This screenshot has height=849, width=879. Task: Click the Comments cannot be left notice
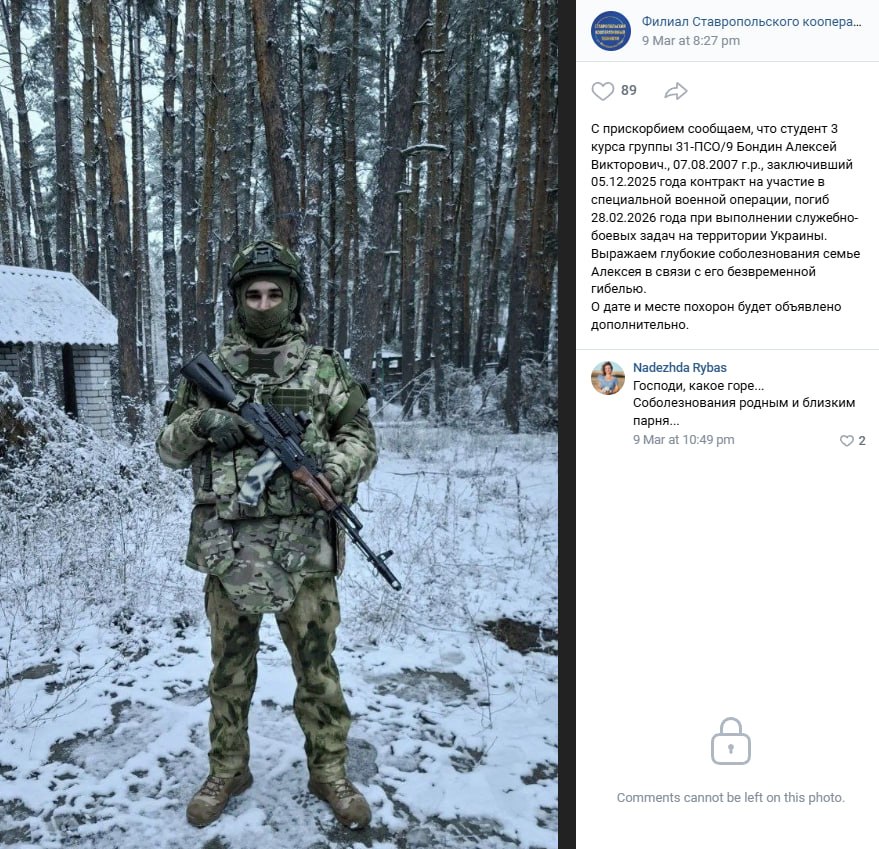click(730, 797)
